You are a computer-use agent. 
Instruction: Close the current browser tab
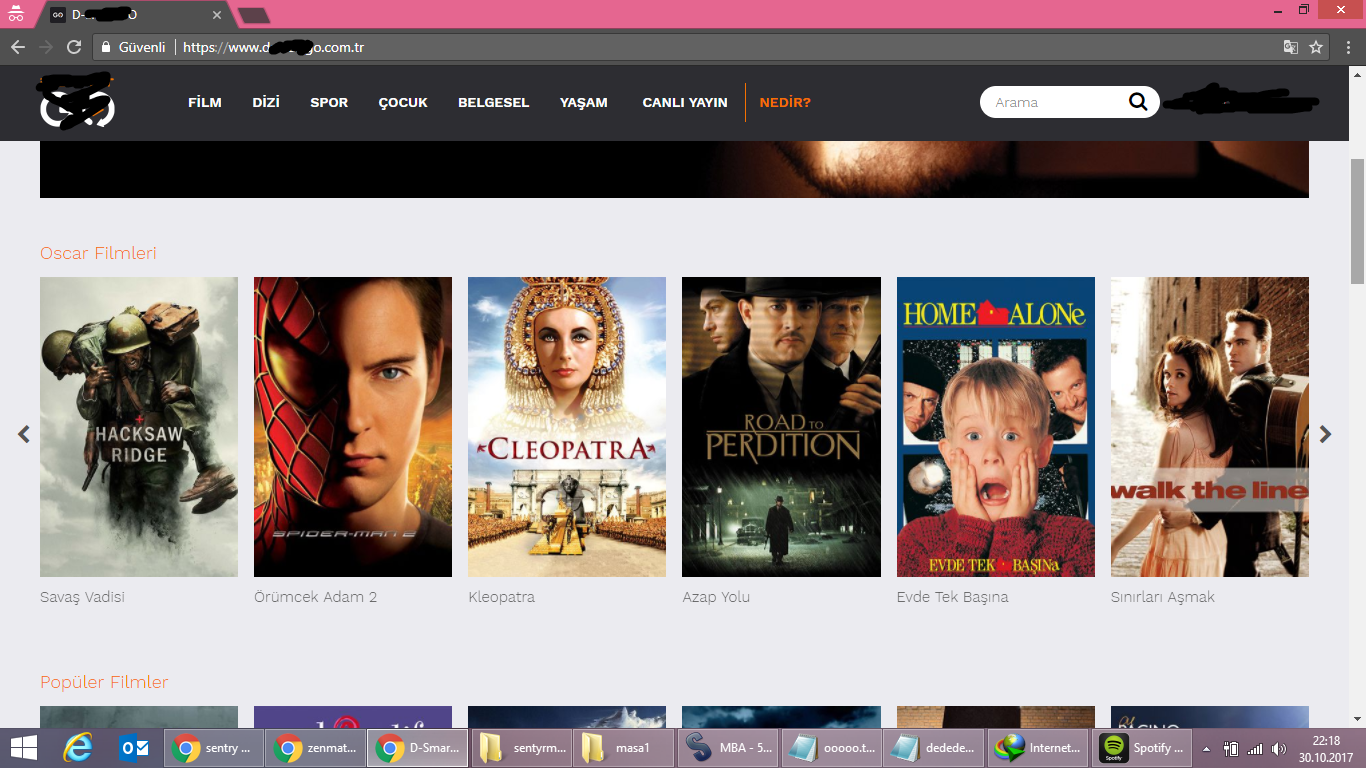[217, 15]
